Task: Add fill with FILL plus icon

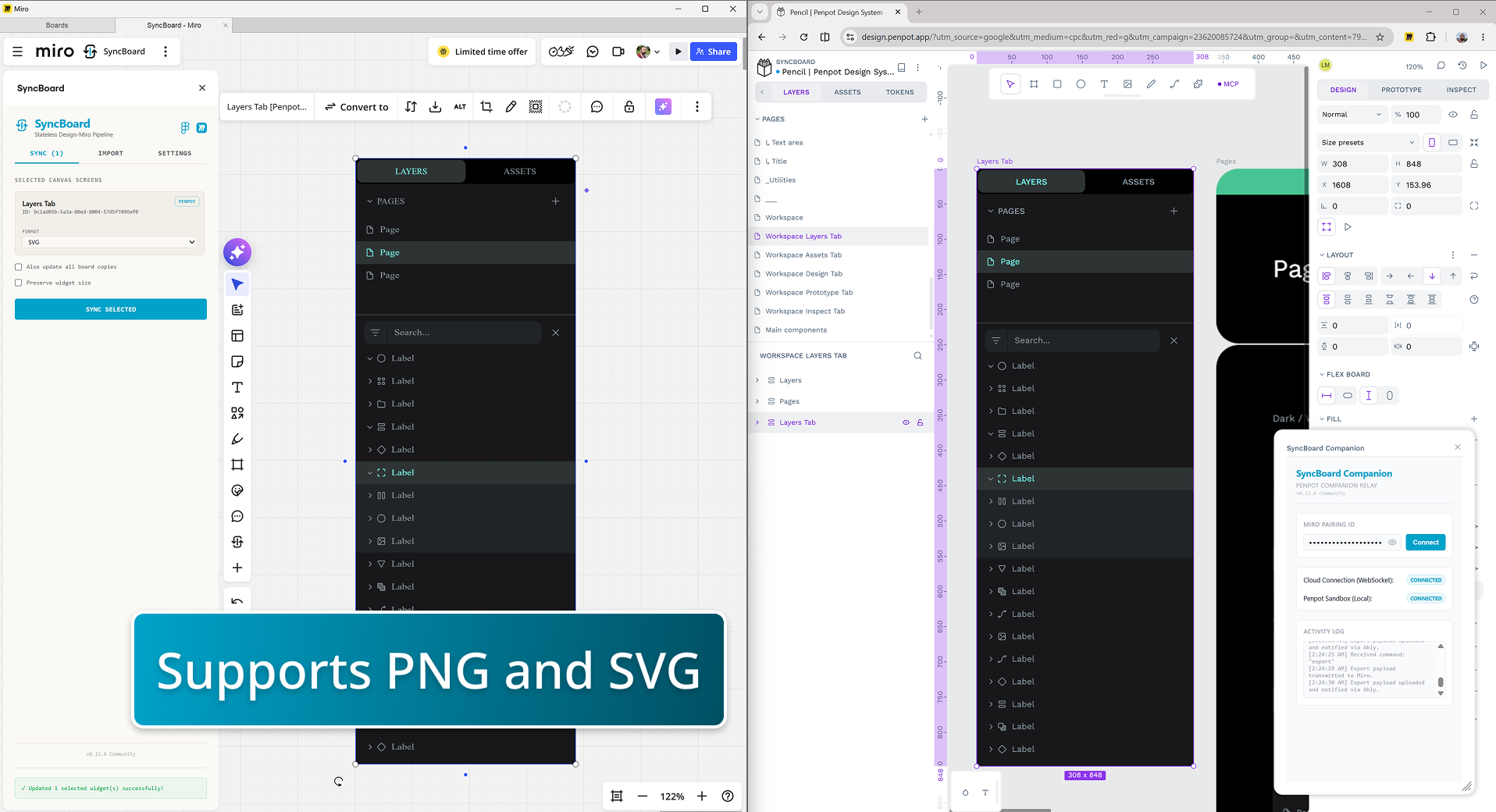Action: 1474,419
